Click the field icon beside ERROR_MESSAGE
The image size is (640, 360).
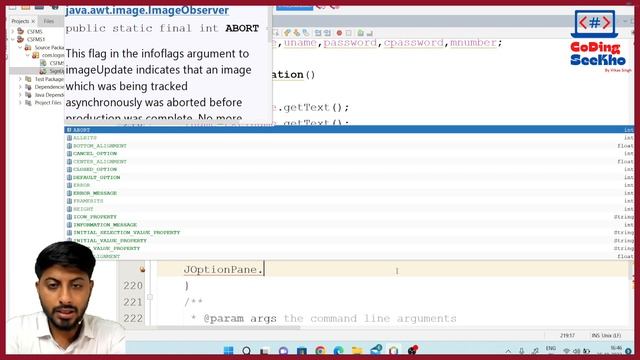coord(69,193)
